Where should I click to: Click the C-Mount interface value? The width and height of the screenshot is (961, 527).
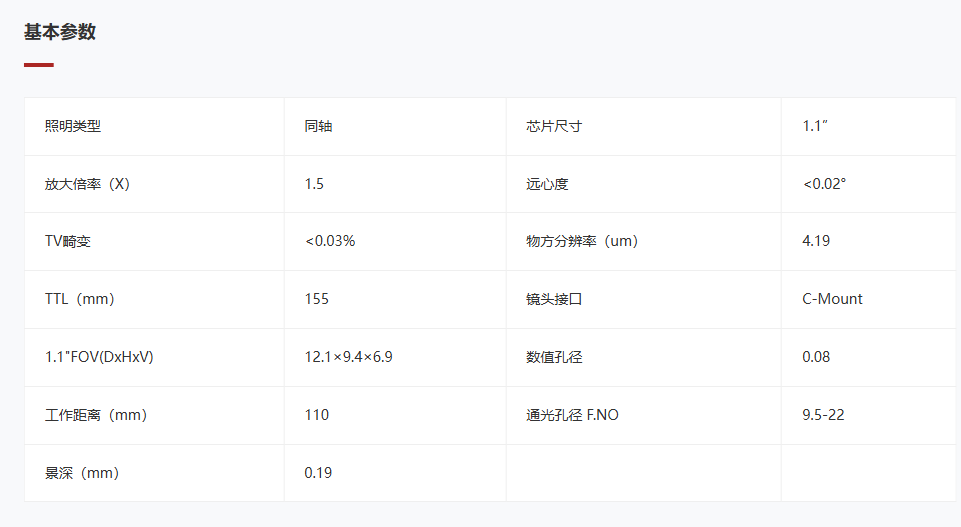[x=832, y=299]
